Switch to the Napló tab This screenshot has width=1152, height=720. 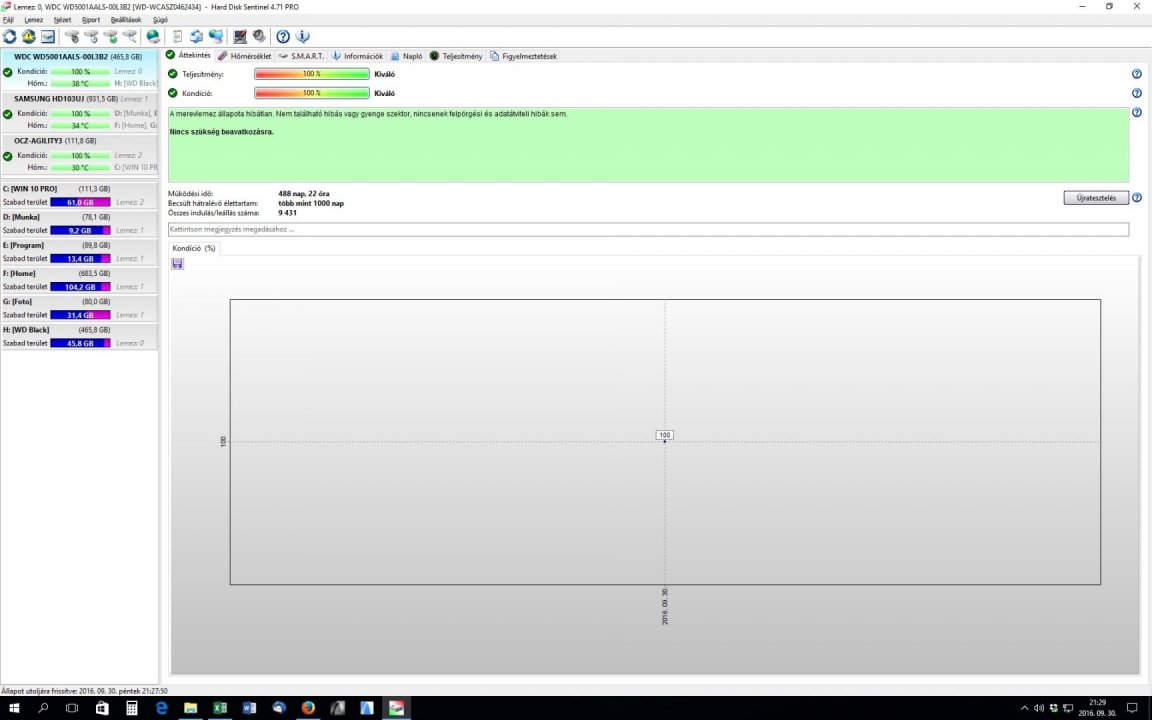pyautogui.click(x=406, y=56)
